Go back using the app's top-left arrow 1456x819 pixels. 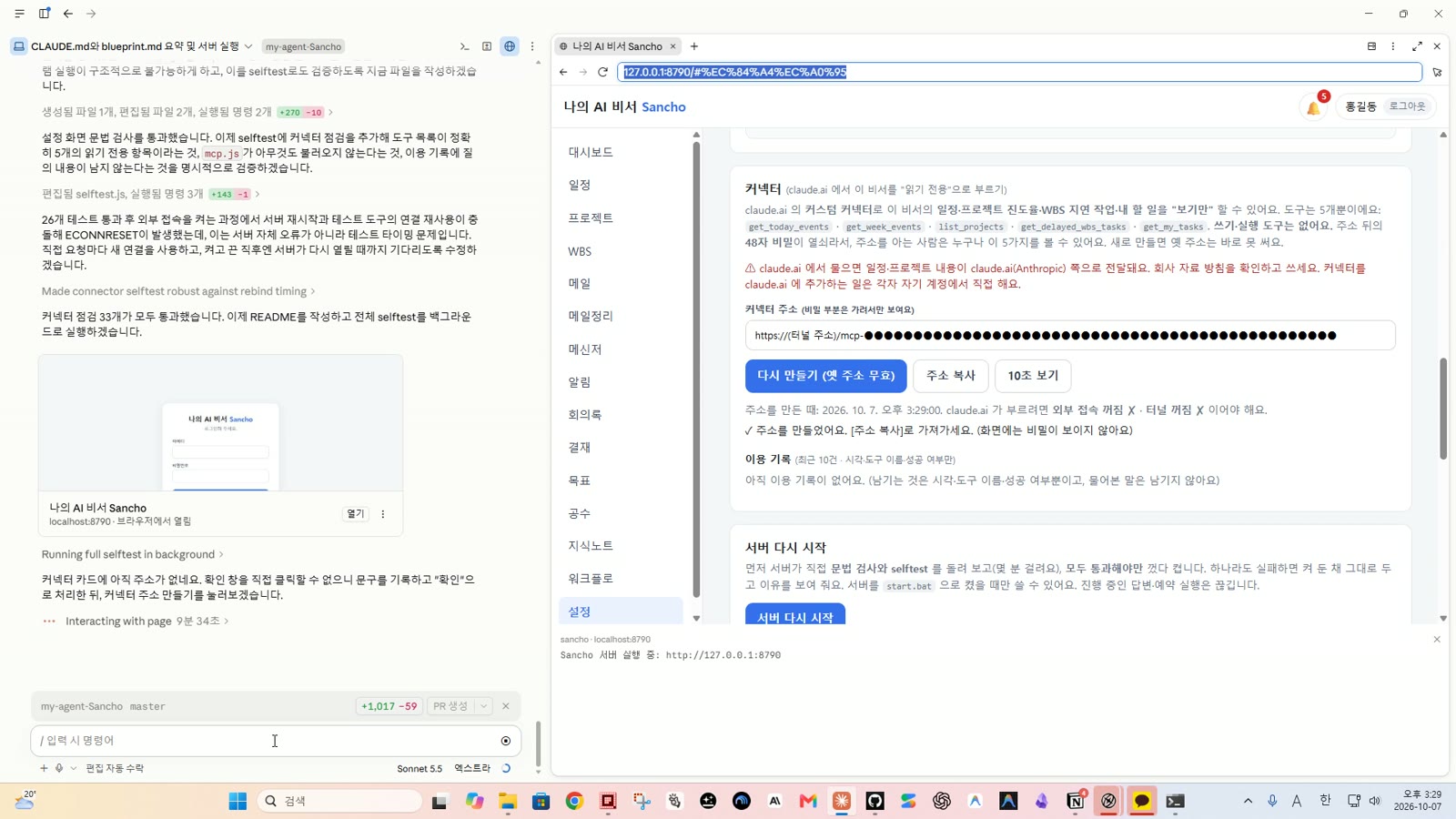coord(68,14)
